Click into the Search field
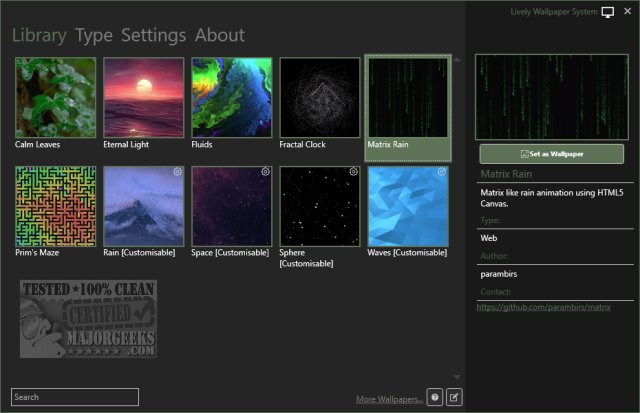 [75, 397]
